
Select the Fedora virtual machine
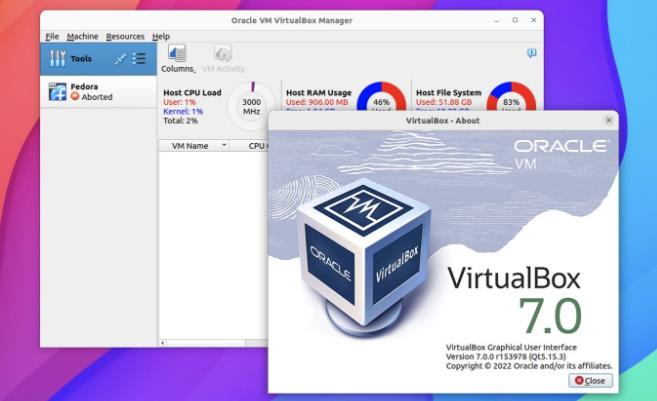pos(98,91)
